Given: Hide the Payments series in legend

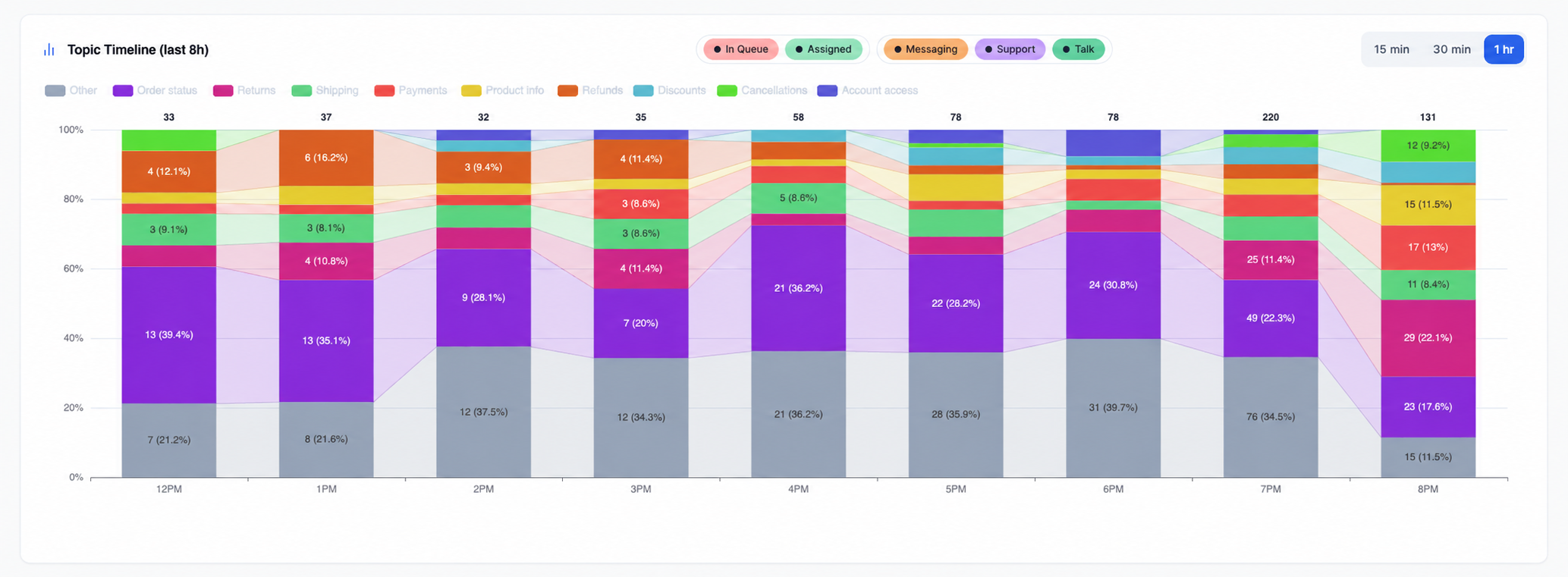Looking at the screenshot, I should 410,90.
